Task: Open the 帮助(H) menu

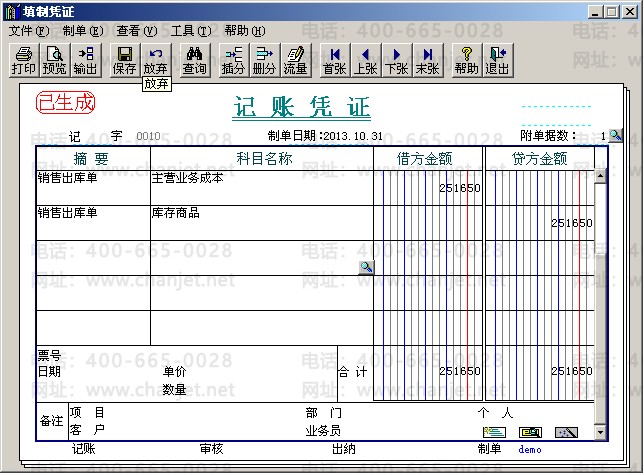Action: tap(244, 31)
